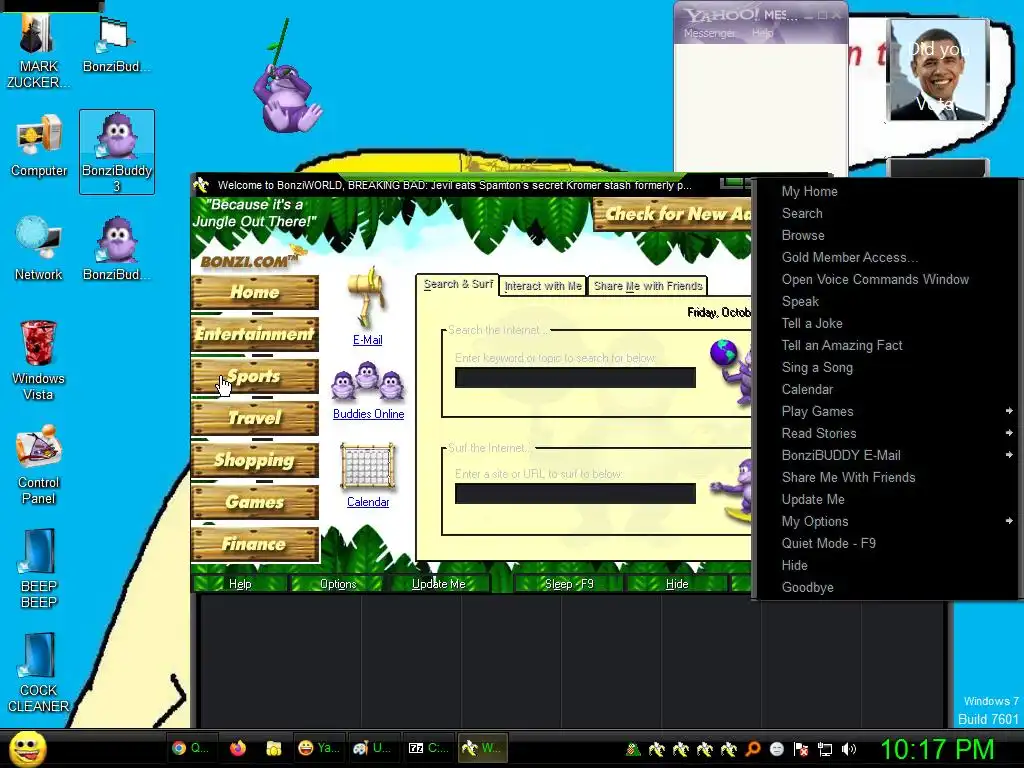Expand the BonziBUDDY E-Mail submenu arrow
Image resolution: width=1024 pixels, height=768 pixels.
(1009, 455)
